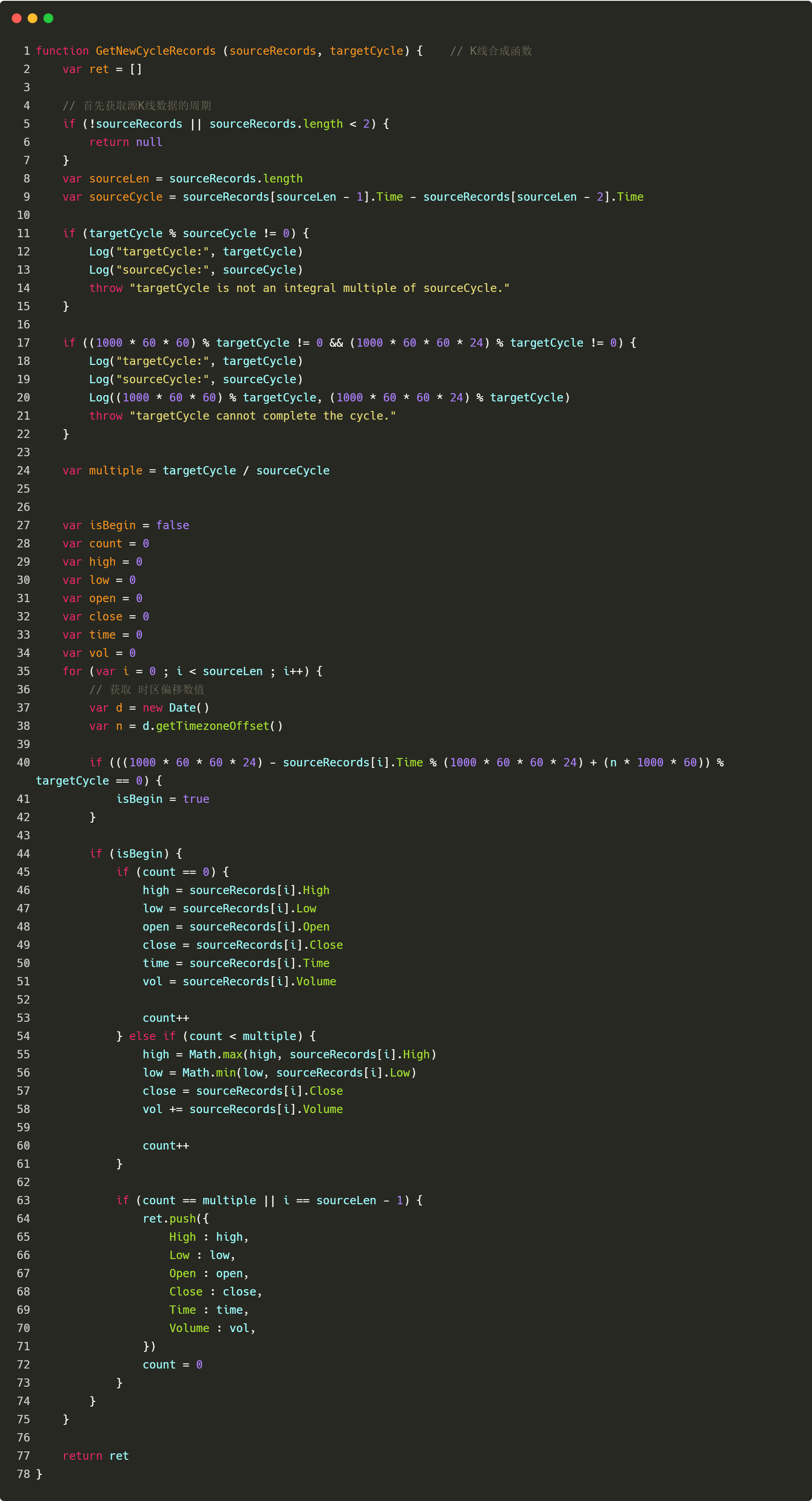
Task: Click line number 39
Action: [23, 745]
